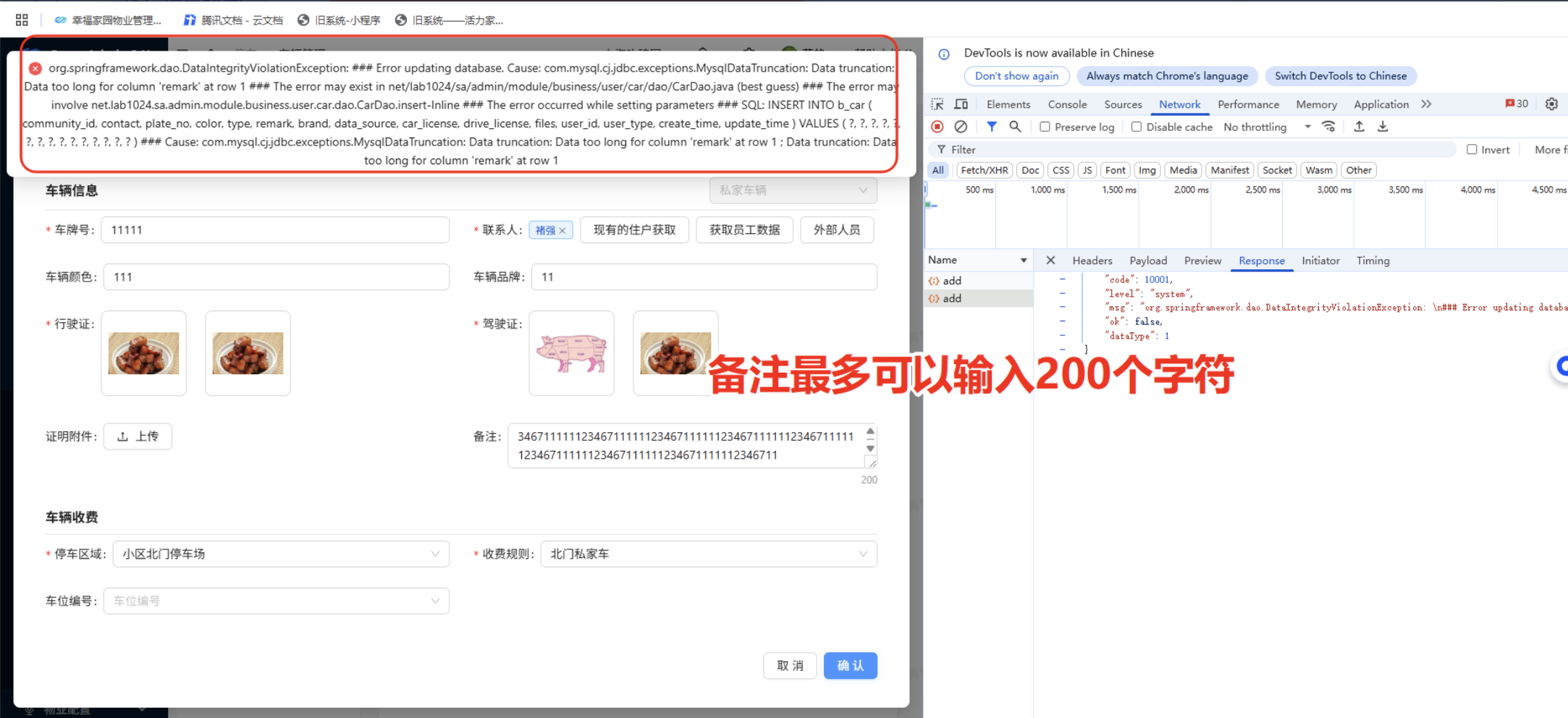Stop network recording with the red record icon
The height and width of the screenshot is (718, 1568).
[937, 127]
